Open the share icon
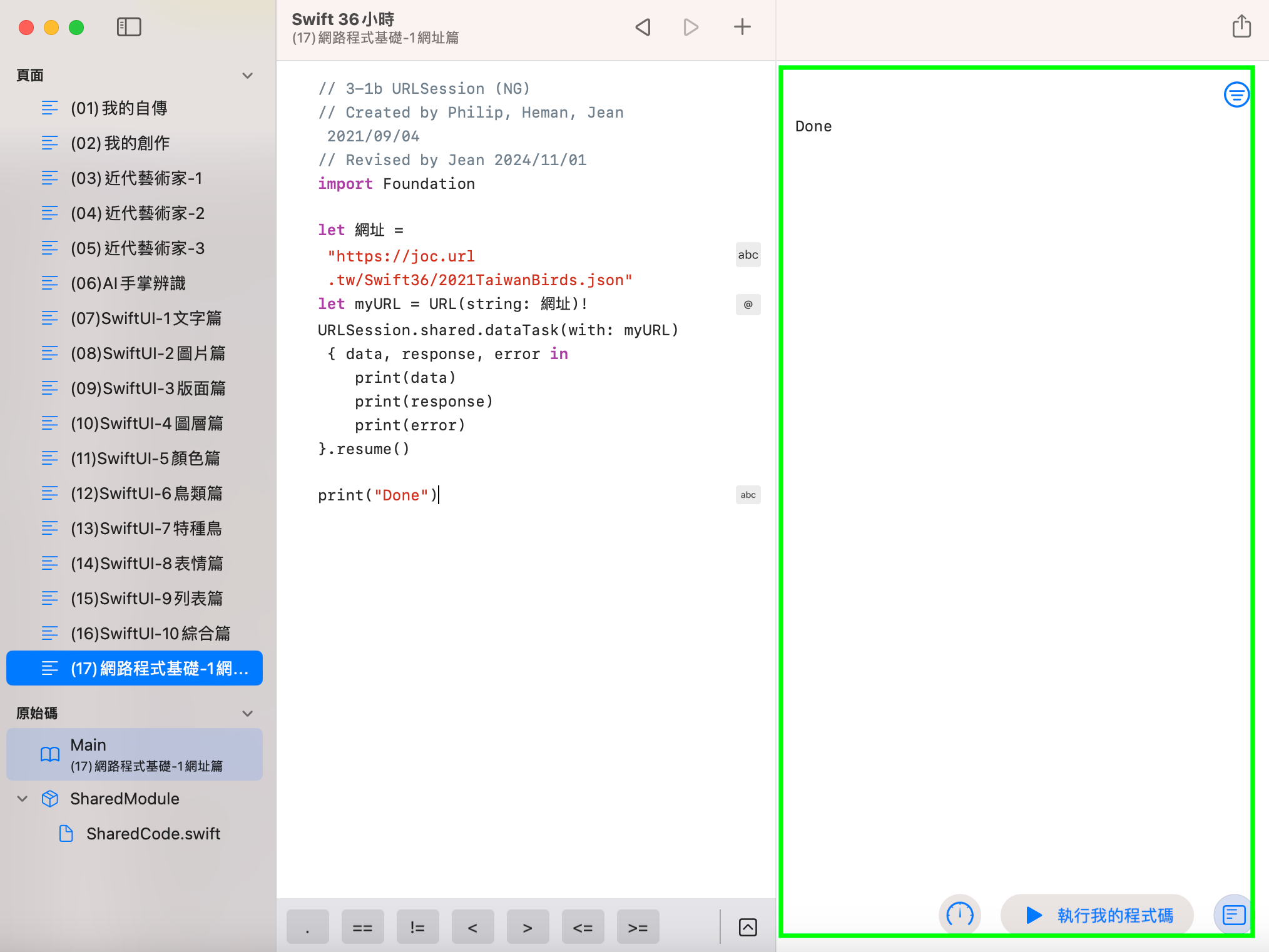 (1241, 27)
